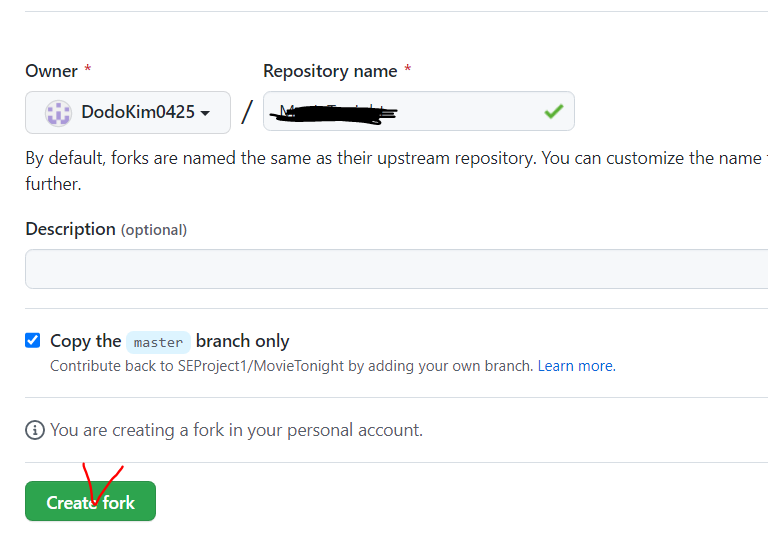
Task: Click the 'Repository name' label
Action: (330, 71)
